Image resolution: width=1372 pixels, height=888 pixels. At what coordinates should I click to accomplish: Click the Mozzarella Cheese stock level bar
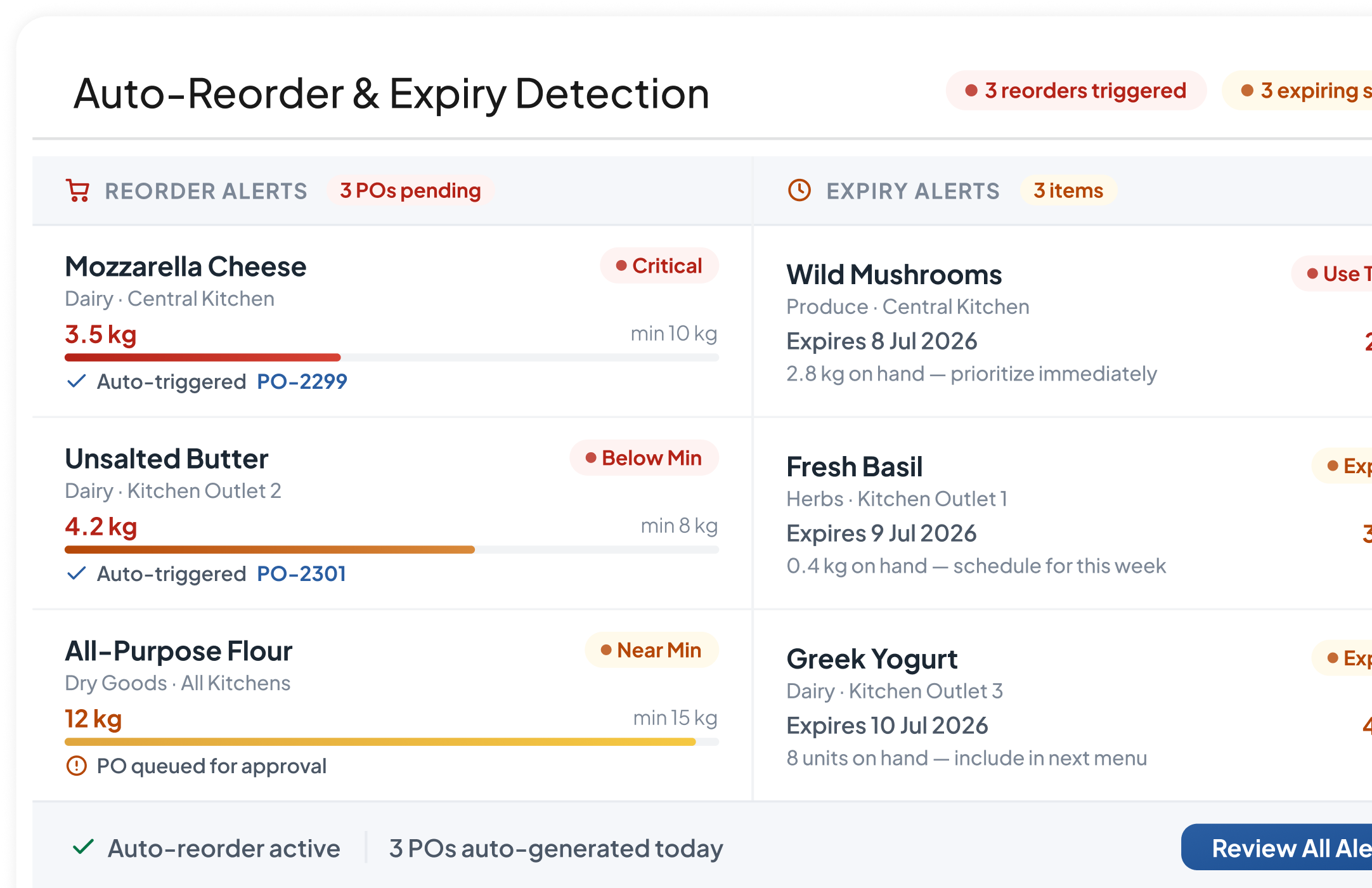392,358
